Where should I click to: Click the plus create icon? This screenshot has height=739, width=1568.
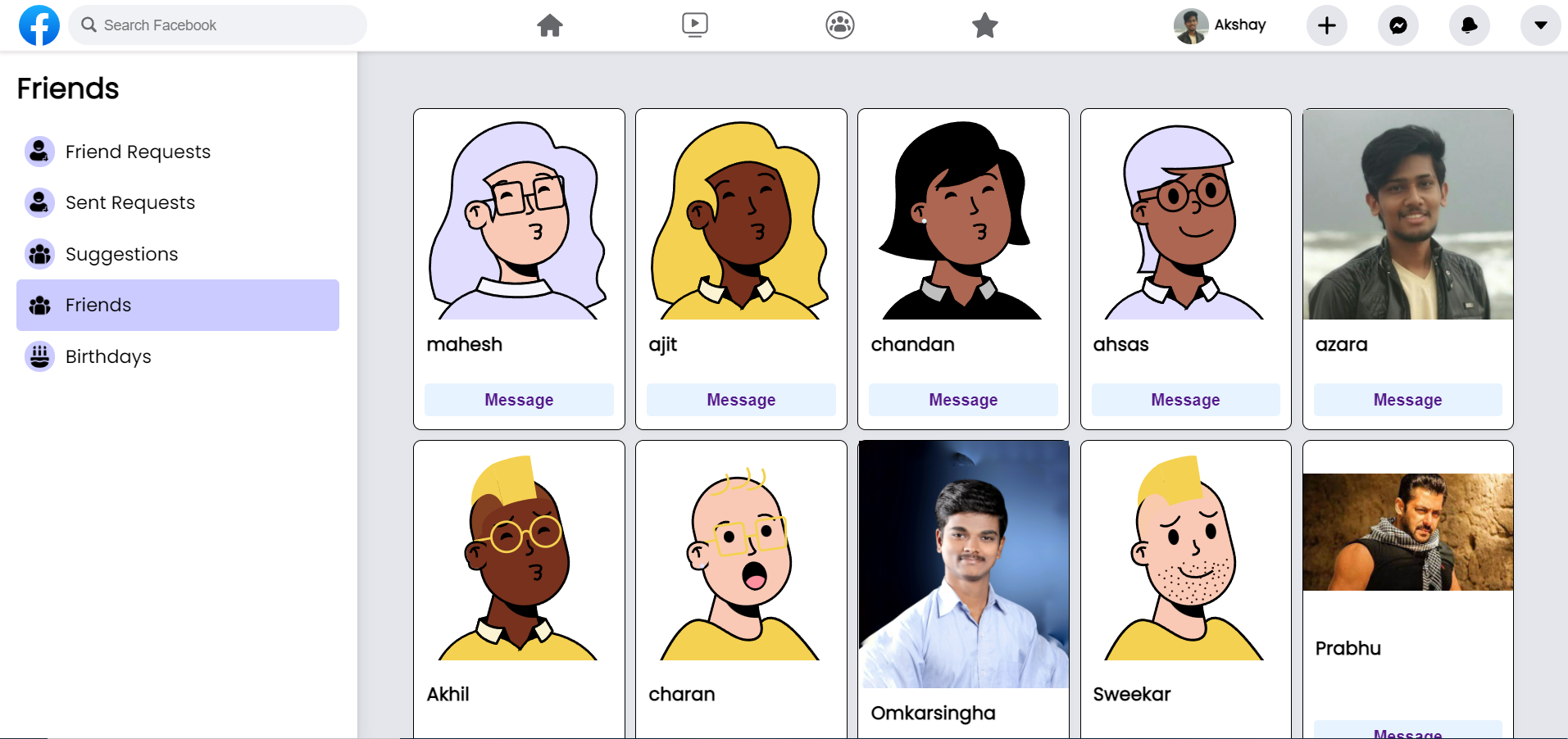click(x=1327, y=25)
